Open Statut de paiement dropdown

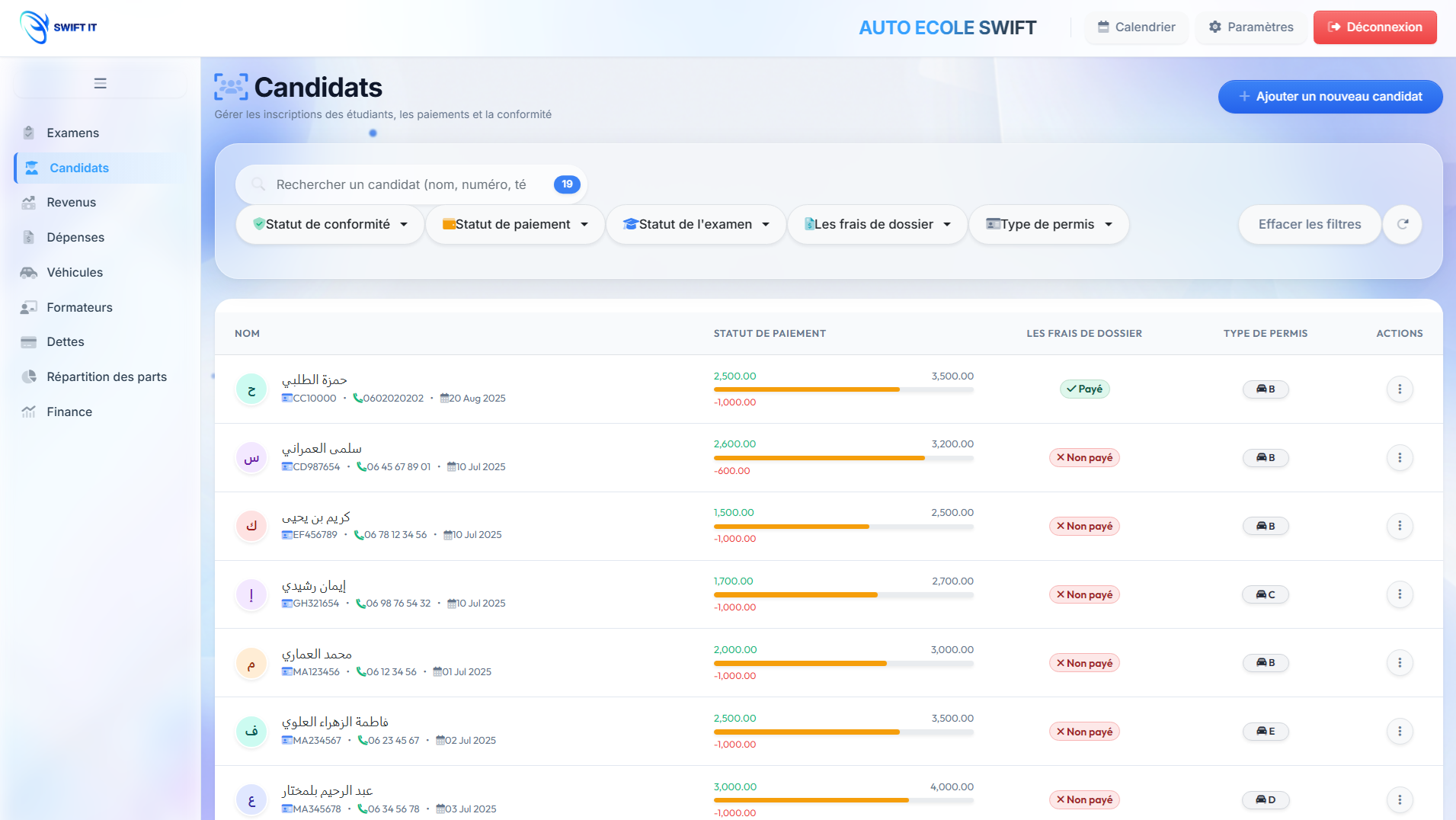pyautogui.click(x=515, y=224)
